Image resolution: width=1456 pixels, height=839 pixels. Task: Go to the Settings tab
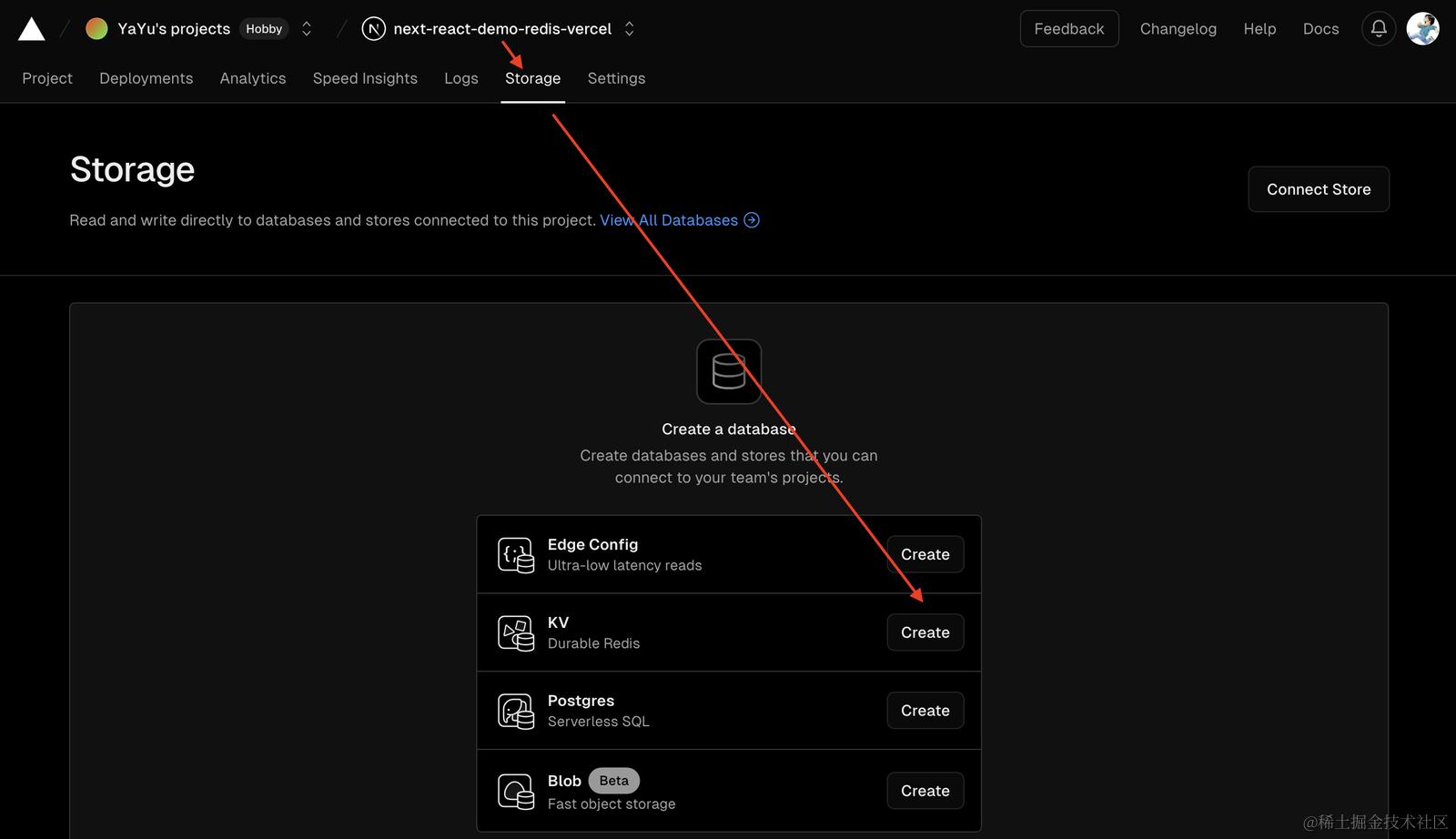click(x=616, y=78)
